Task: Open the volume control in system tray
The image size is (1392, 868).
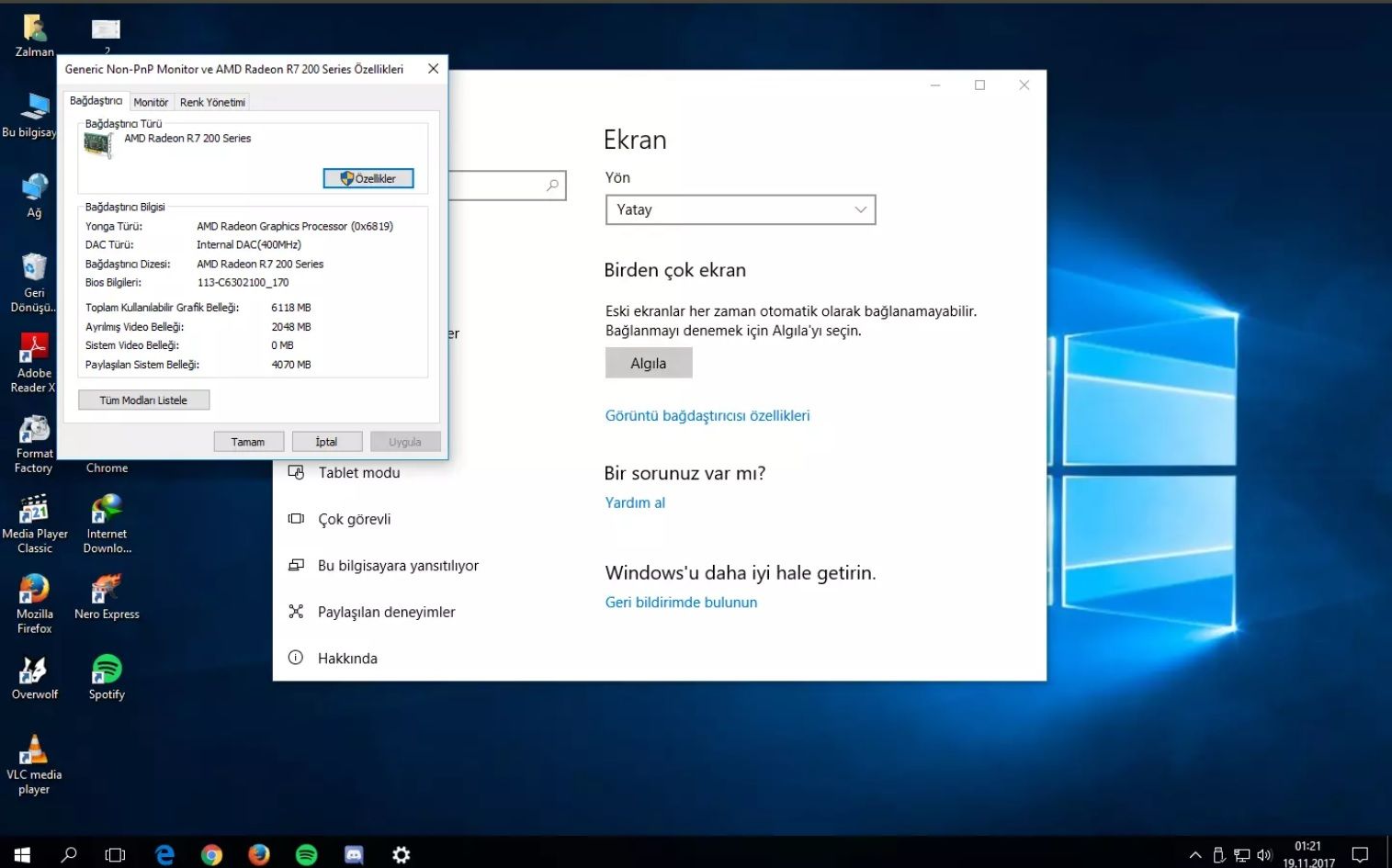Action: tap(1264, 854)
